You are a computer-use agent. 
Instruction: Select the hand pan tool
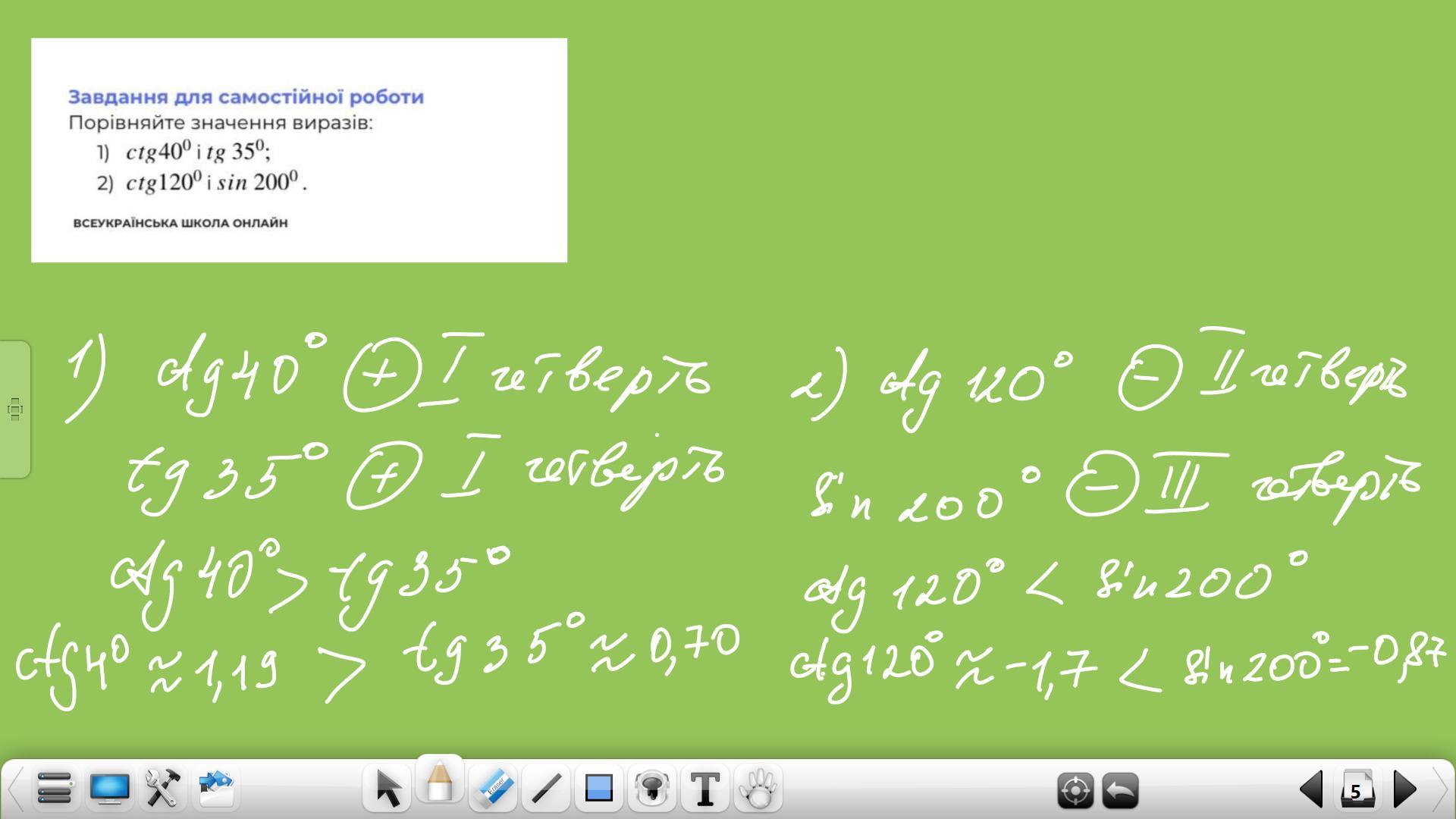pyautogui.click(x=758, y=789)
